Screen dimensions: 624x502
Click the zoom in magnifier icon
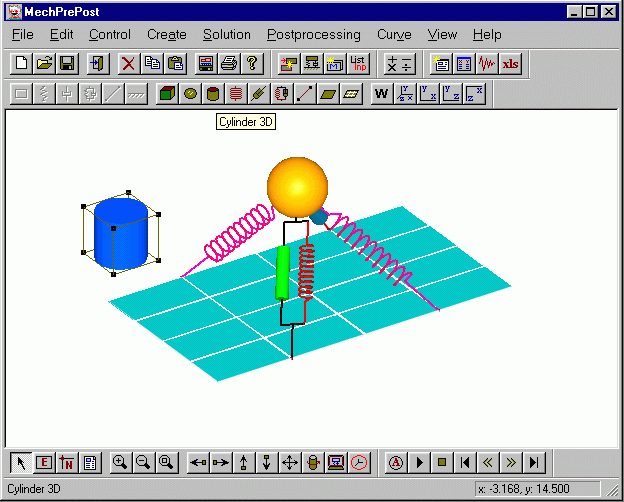tap(120, 462)
